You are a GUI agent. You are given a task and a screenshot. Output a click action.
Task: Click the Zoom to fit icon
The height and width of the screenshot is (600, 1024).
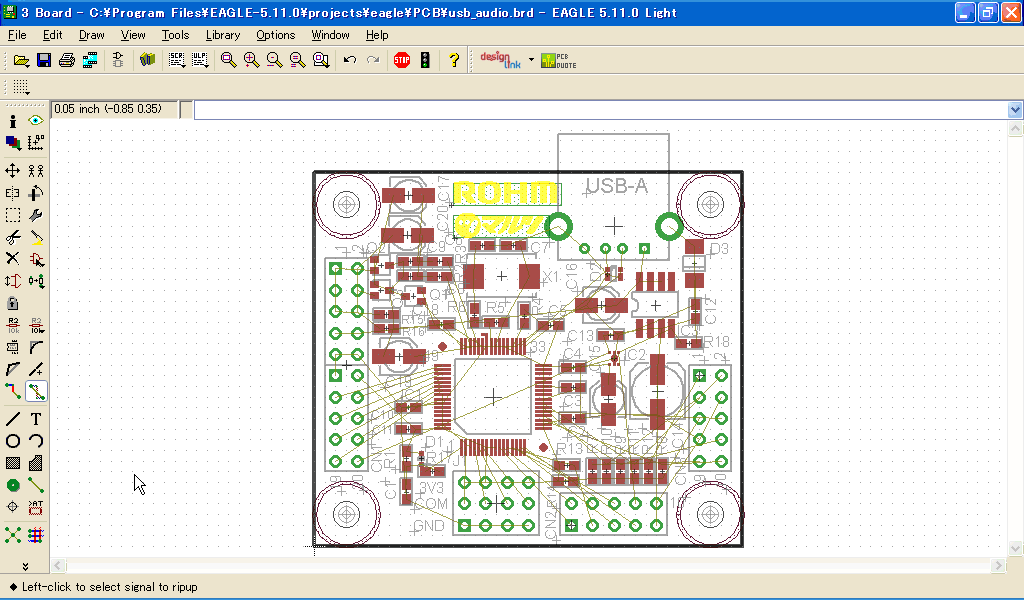pos(229,60)
